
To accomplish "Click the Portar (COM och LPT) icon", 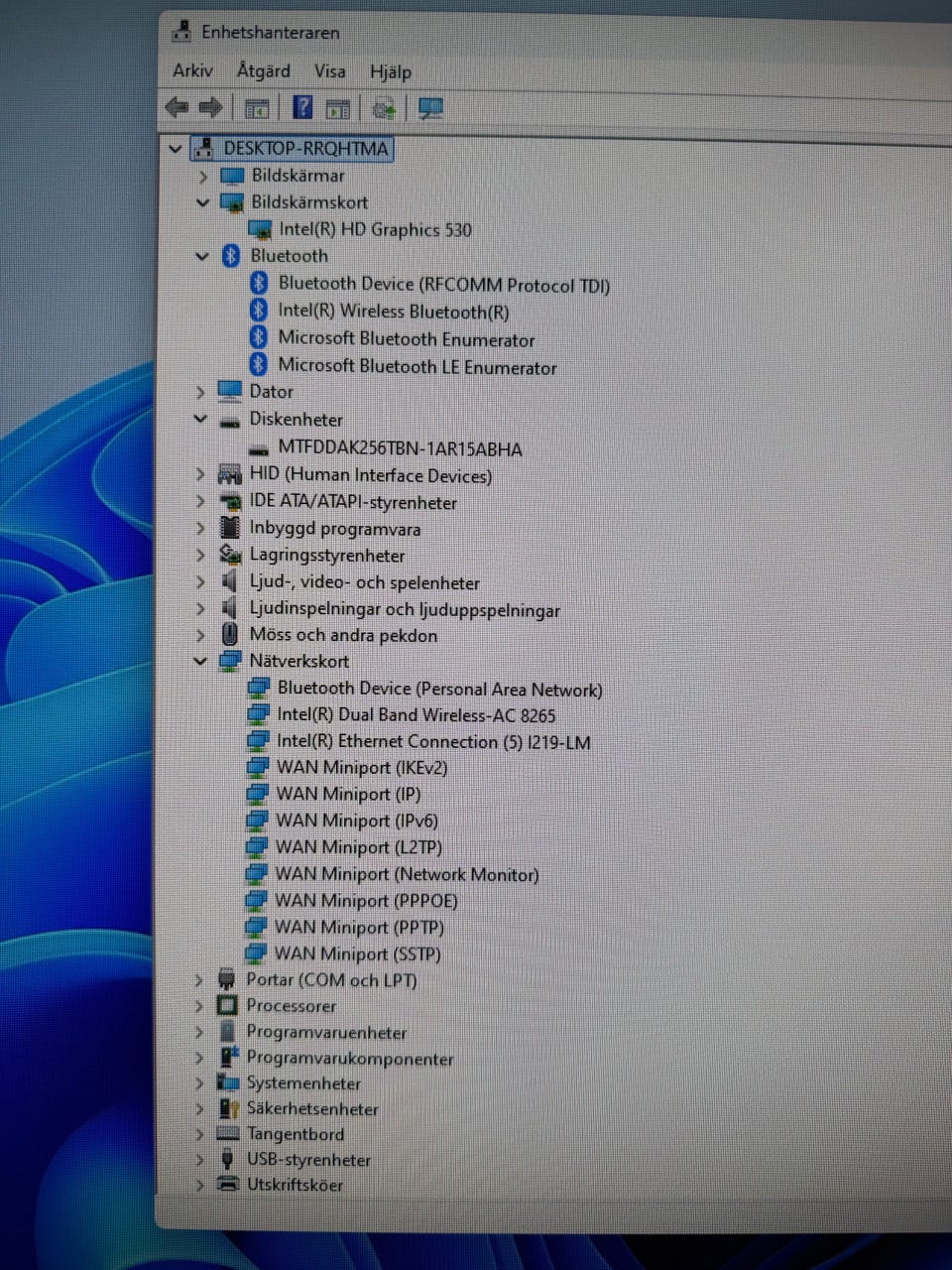I will click(227, 979).
